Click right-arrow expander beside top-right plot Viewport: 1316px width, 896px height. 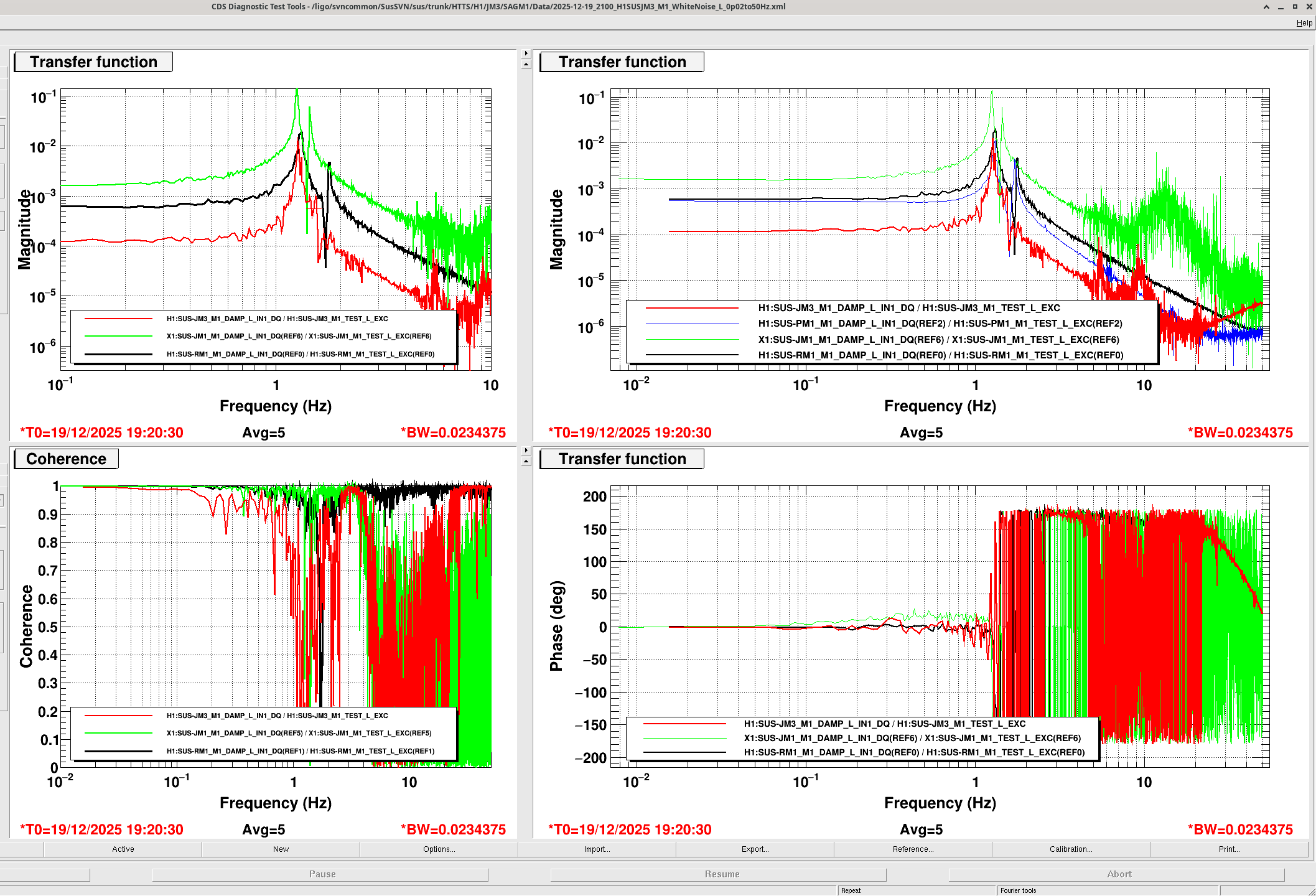click(x=526, y=54)
